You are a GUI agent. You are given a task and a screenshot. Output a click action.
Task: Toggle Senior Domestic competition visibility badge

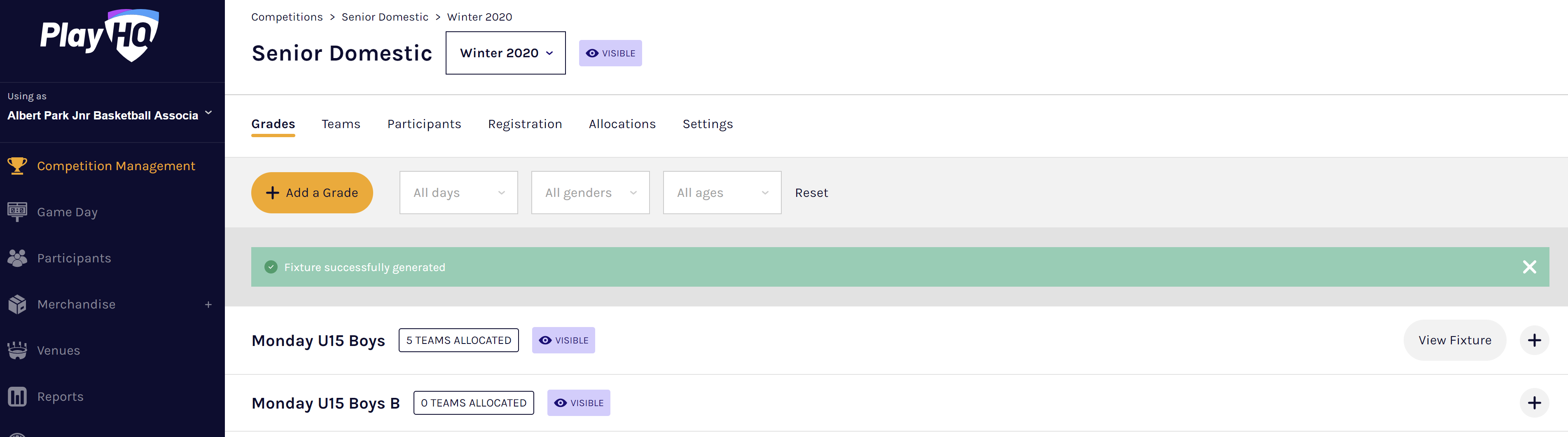610,54
